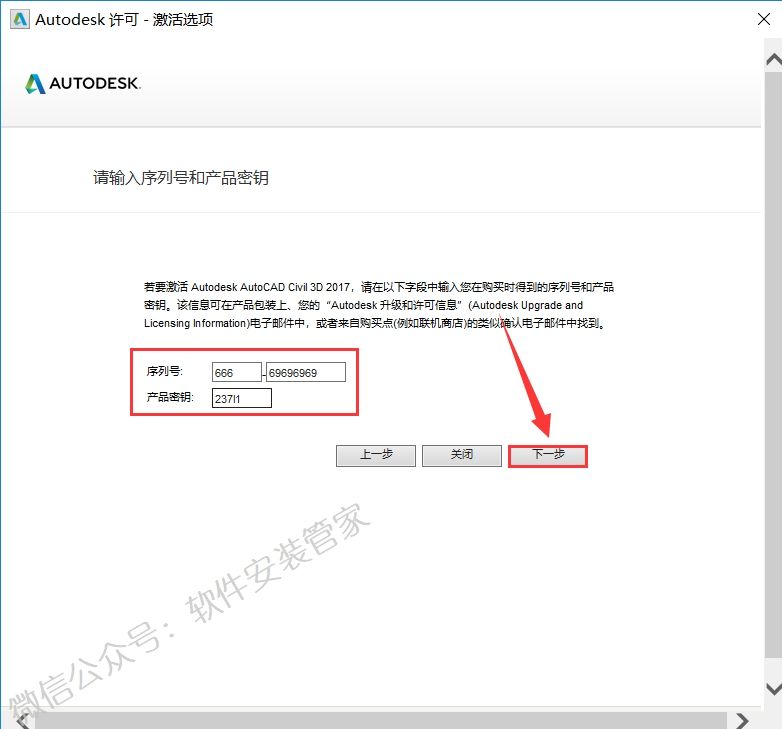Focus the serial number field containing 666
The image size is (782, 729).
236,372
